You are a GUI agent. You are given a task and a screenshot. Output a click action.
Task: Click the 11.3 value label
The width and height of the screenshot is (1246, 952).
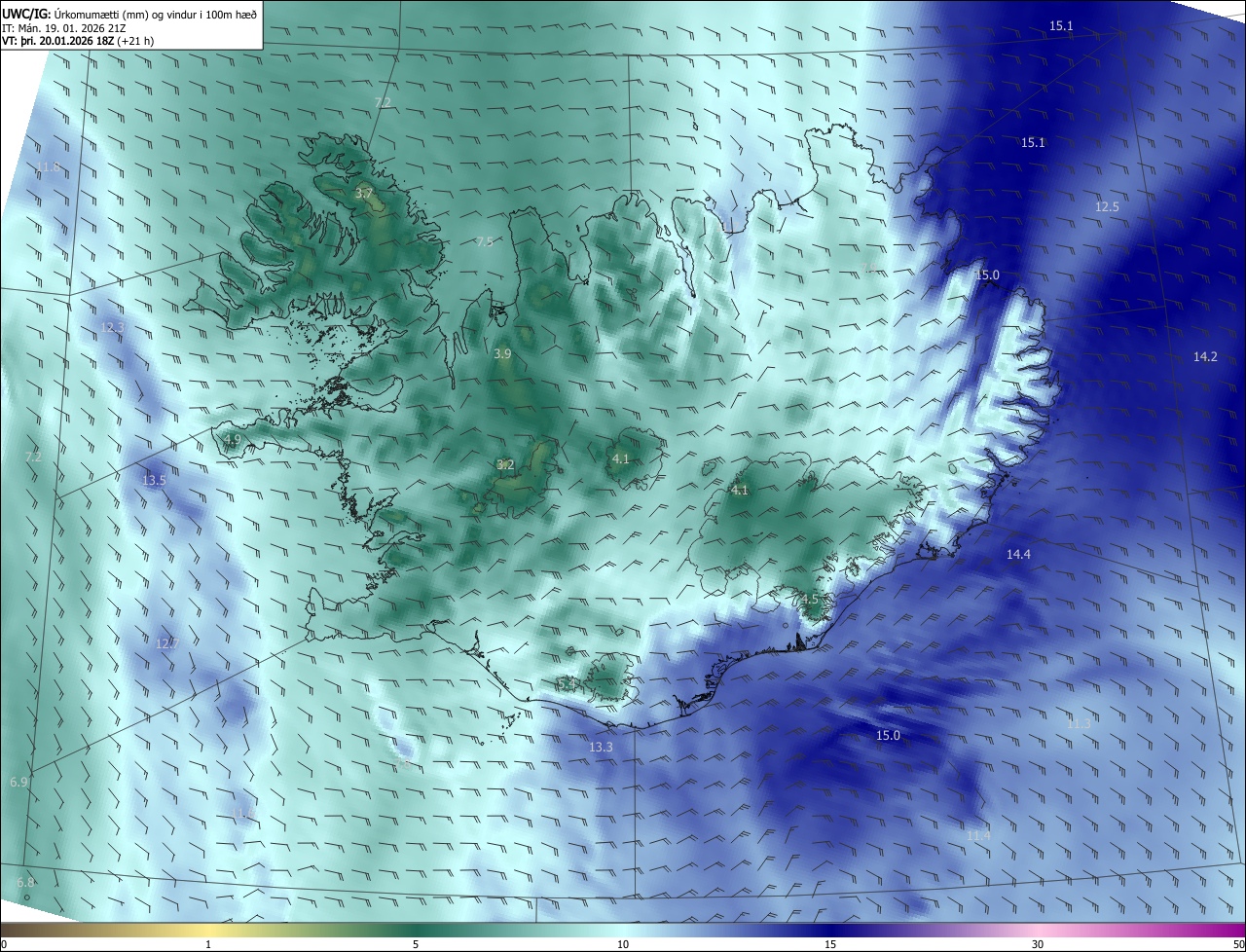point(1079,723)
